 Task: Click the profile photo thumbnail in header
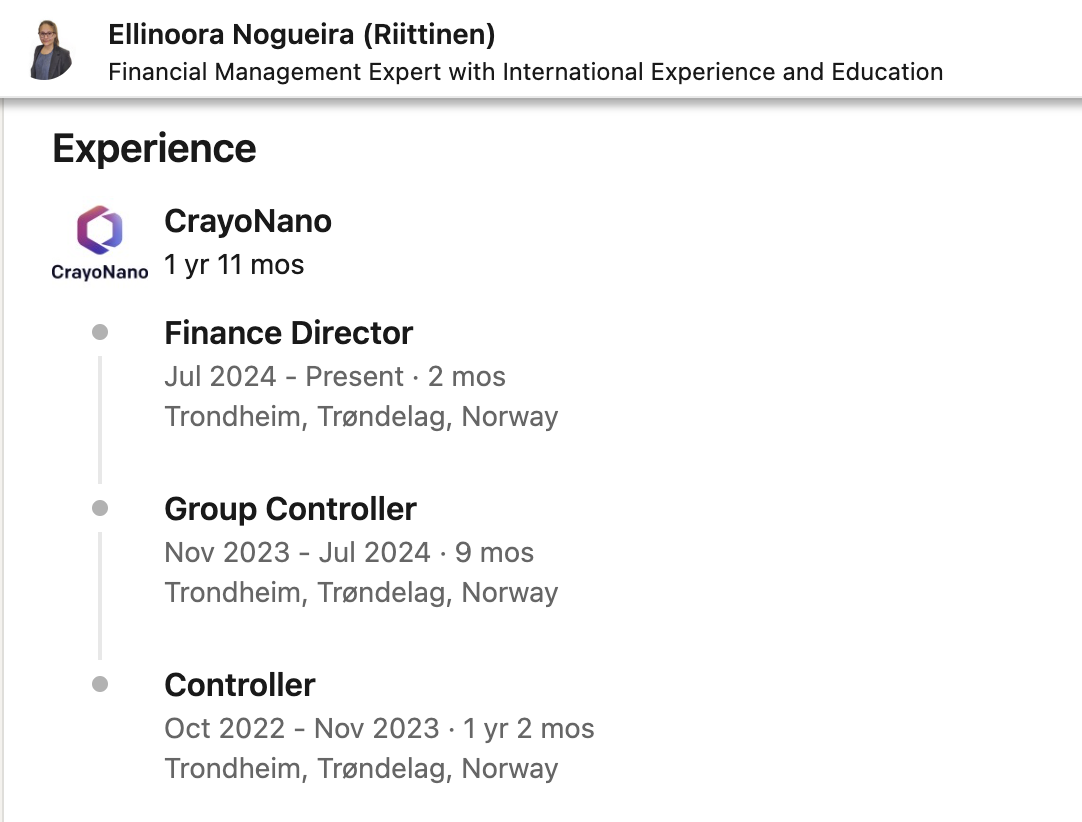[x=51, y=50]
